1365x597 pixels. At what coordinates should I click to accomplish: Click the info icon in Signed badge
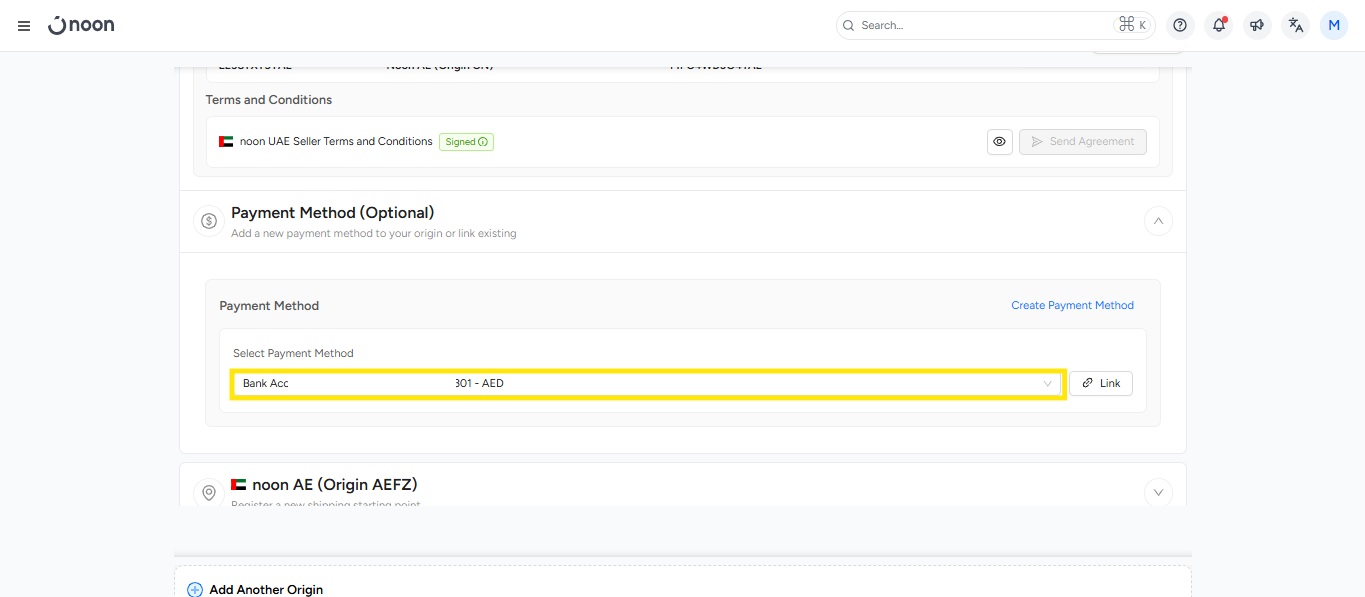tap(484, 142)
